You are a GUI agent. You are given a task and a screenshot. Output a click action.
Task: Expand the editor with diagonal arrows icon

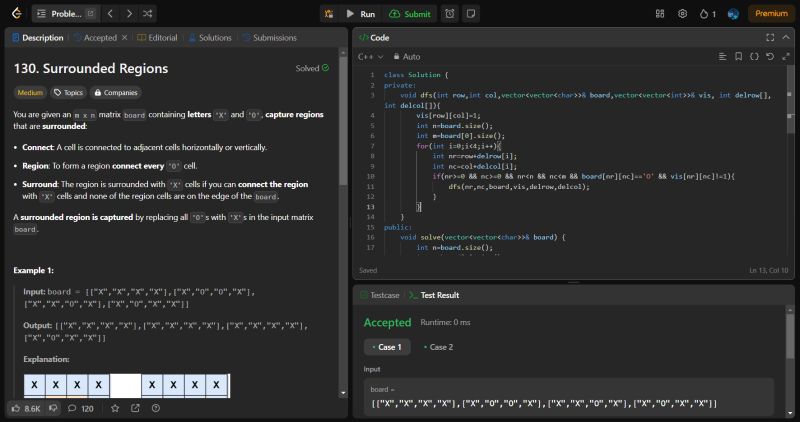click(786, 57)
